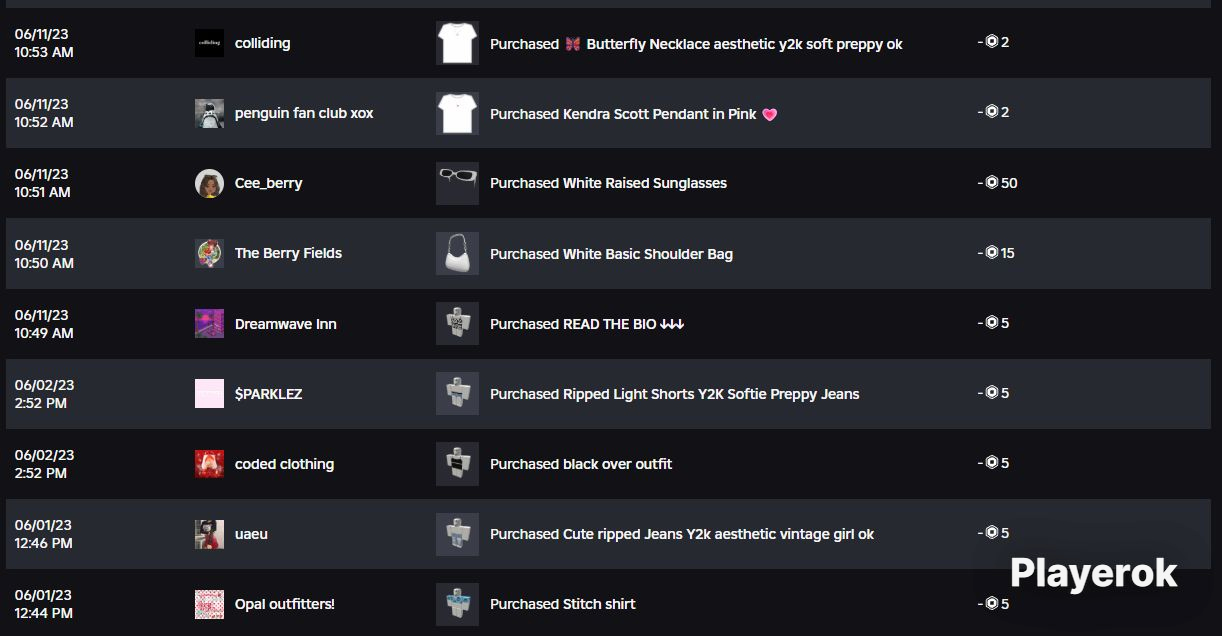Open penguin fan club xox avatar
Screen dimensions: 1222x636
209,114
